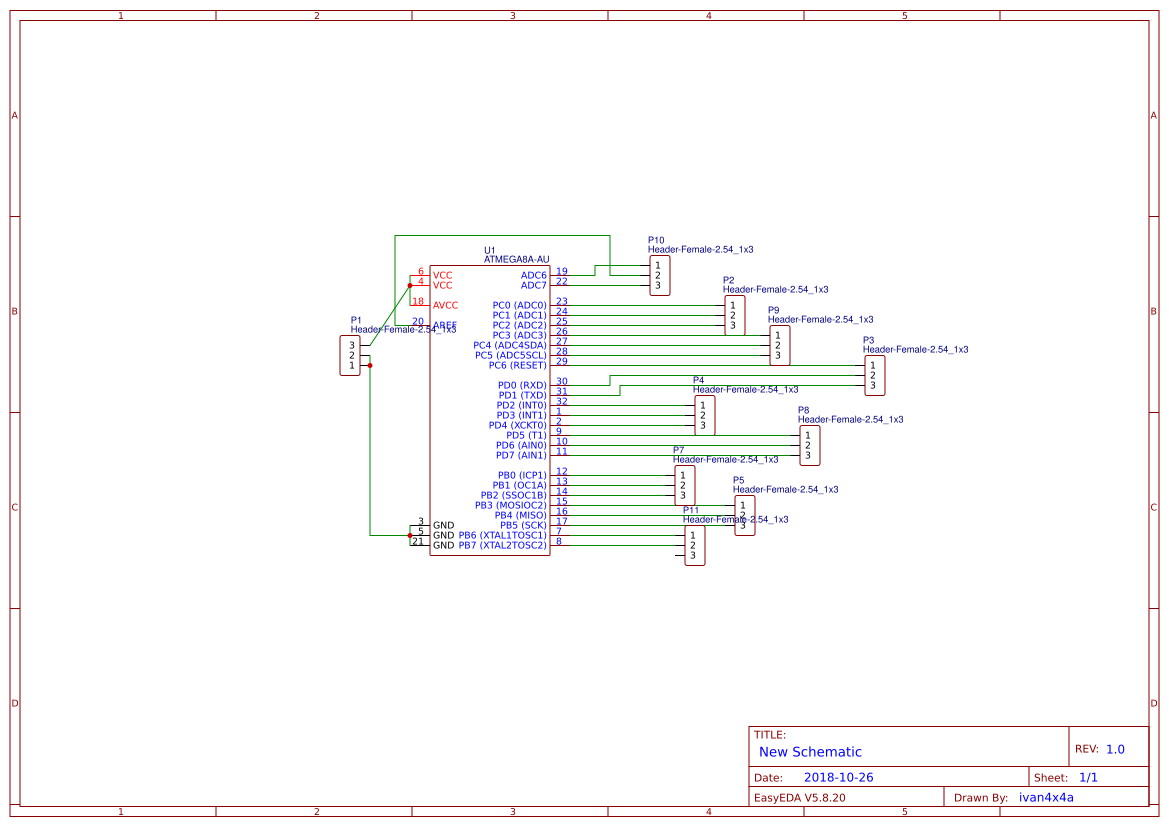This screenshot has height=827, width=1169.
Task: Select the P1 header connector symbol
Action: tap(350, 356)
